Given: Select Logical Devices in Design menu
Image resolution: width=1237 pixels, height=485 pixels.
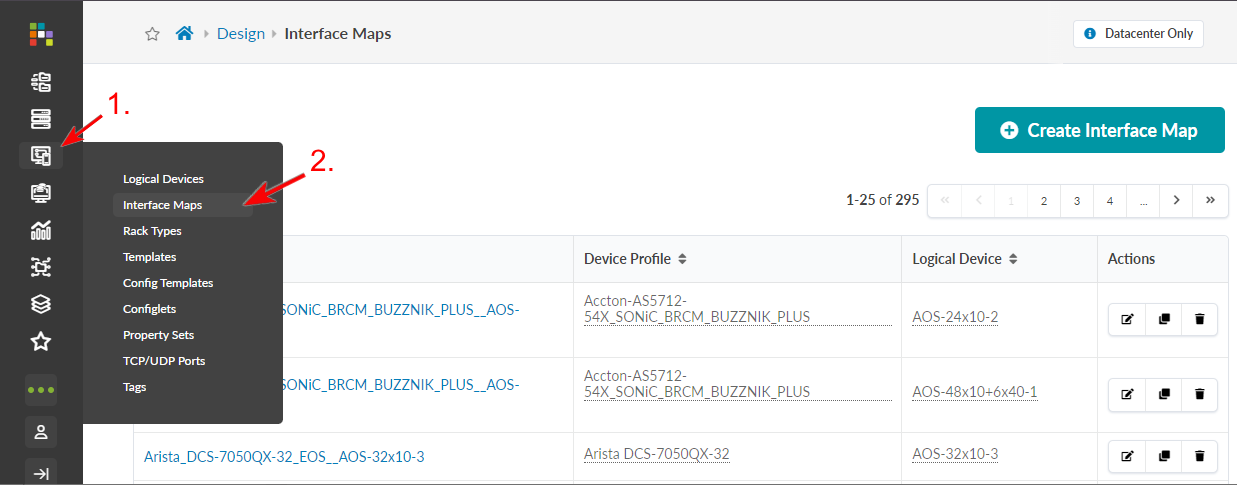Looking at the screenshot, I should (163, 179).
